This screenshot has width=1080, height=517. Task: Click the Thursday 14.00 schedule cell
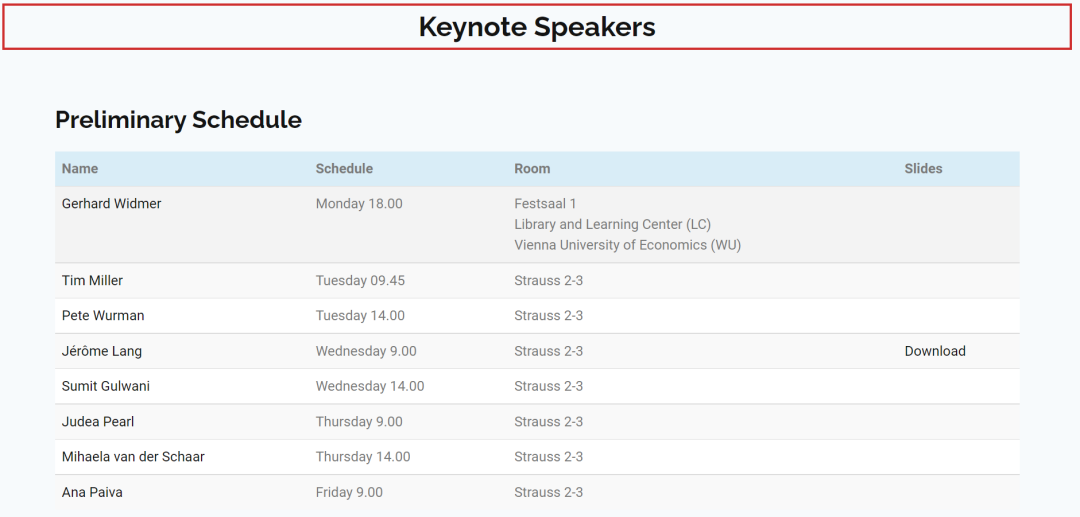tap(363, 457)
